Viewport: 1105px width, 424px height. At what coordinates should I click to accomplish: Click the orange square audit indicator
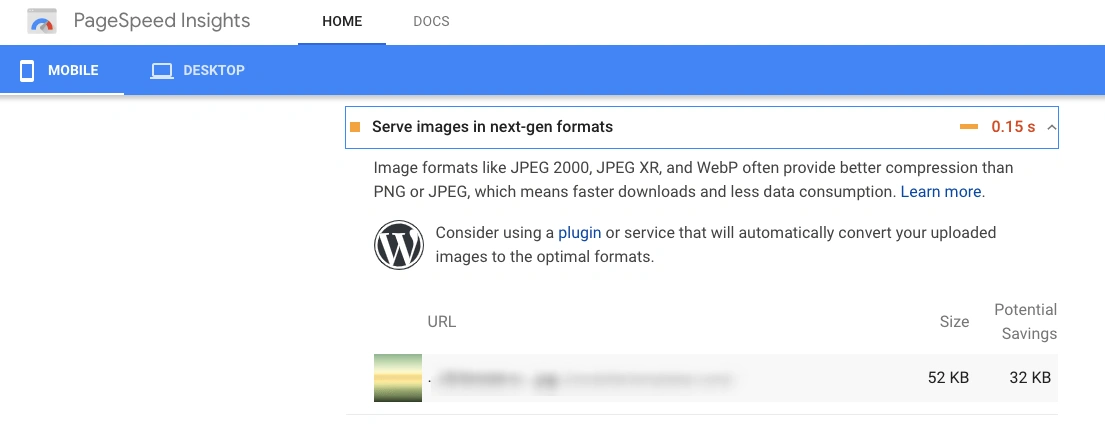(x=355, y=127)
